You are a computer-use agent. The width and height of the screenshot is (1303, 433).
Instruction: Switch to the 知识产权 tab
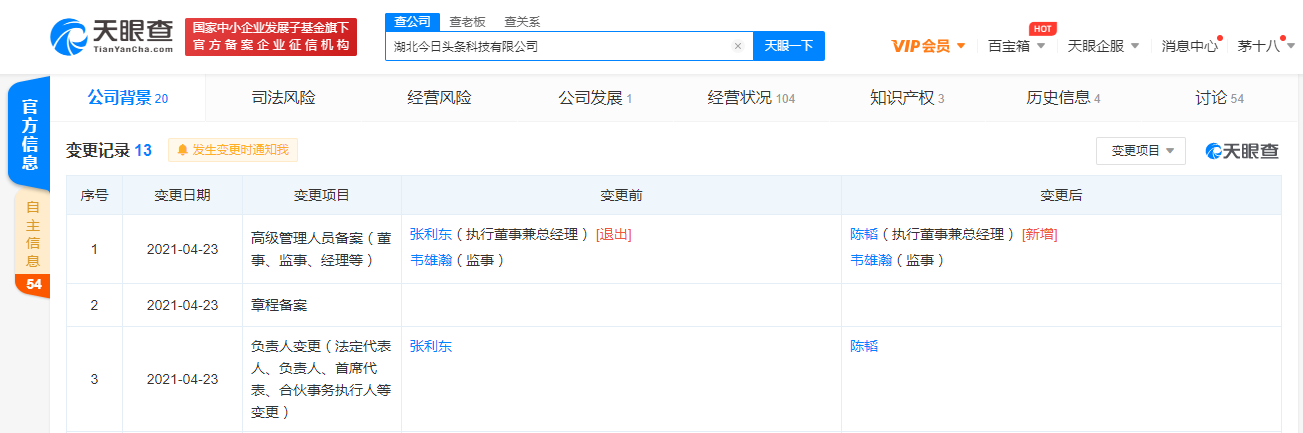click(906, 98)
